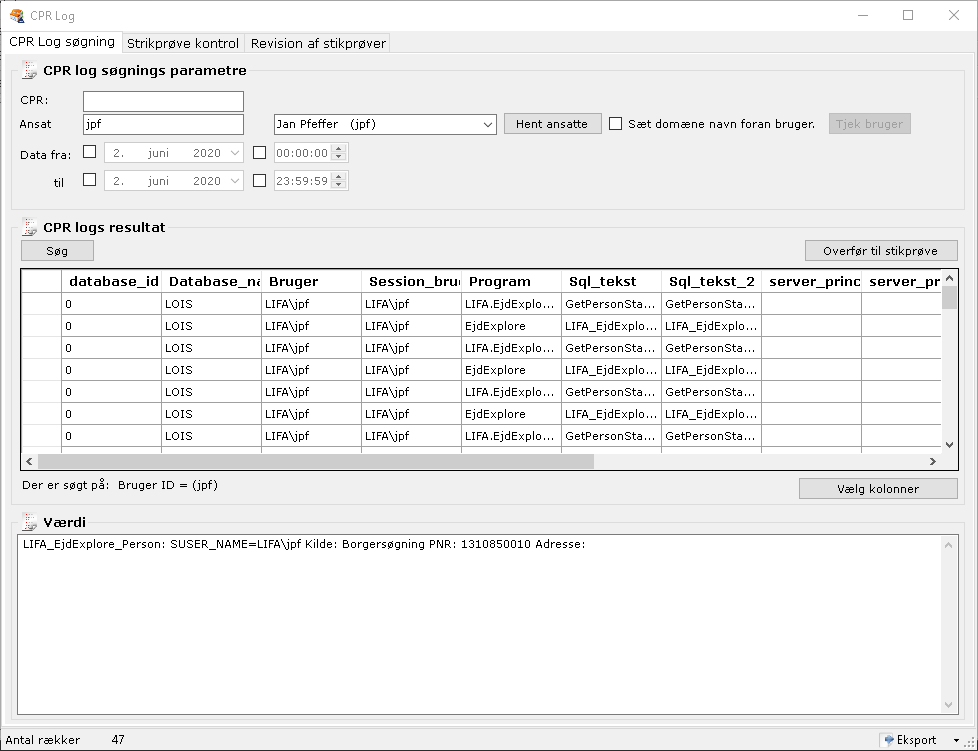Click the Vælg kolonner button
Viewport: 978px width, 751px height.
(878, 488)
